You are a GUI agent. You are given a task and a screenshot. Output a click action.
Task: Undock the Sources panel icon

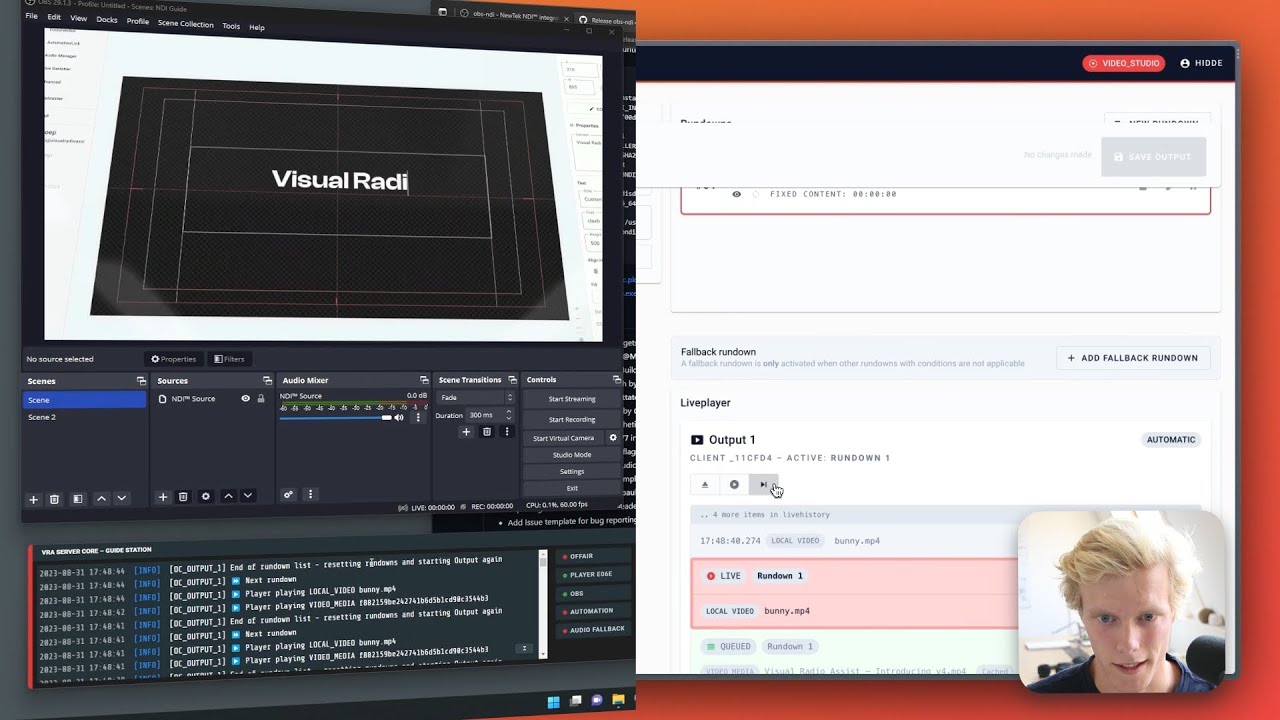267,381
